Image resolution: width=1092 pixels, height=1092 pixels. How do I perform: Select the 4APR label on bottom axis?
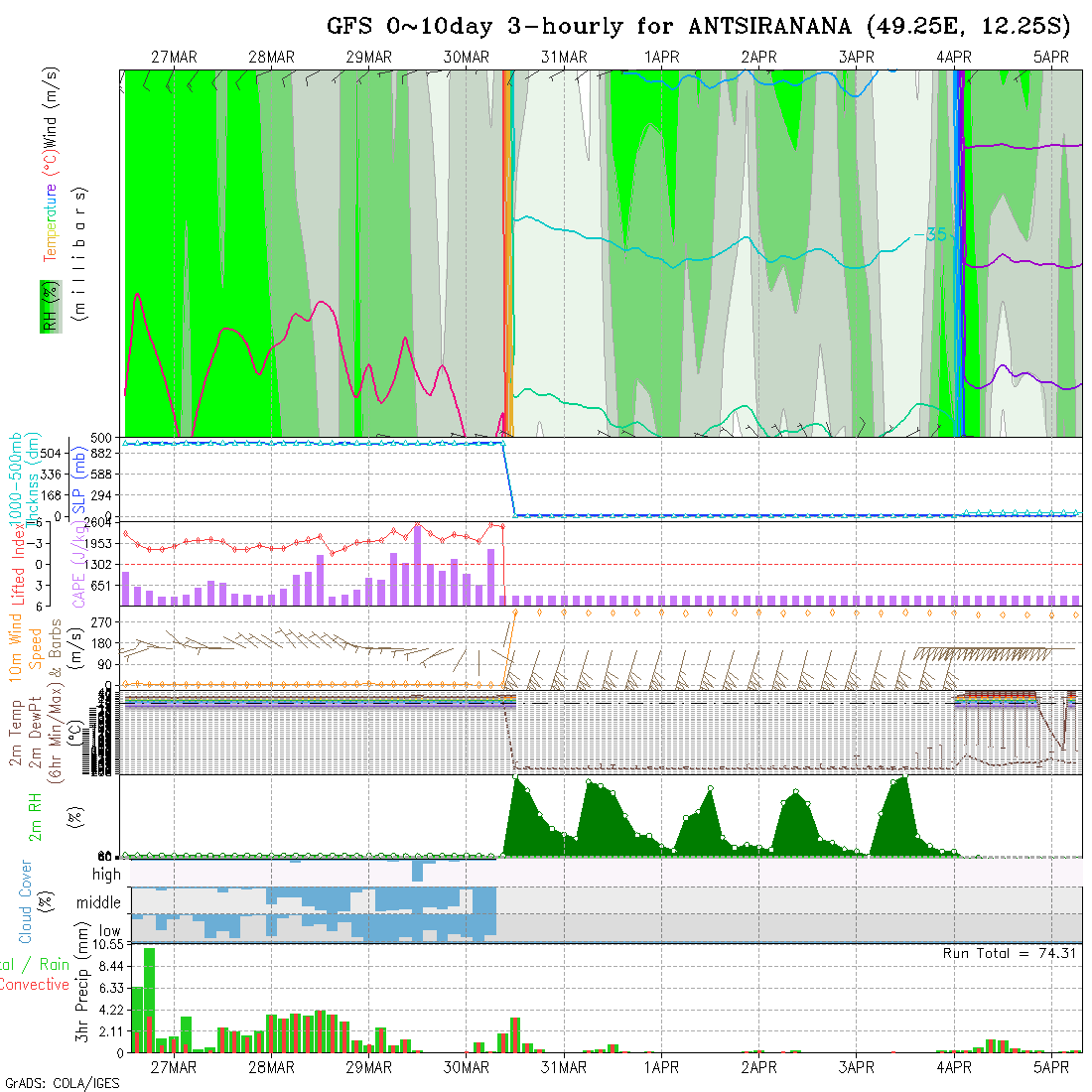[x=953, y=1067]
